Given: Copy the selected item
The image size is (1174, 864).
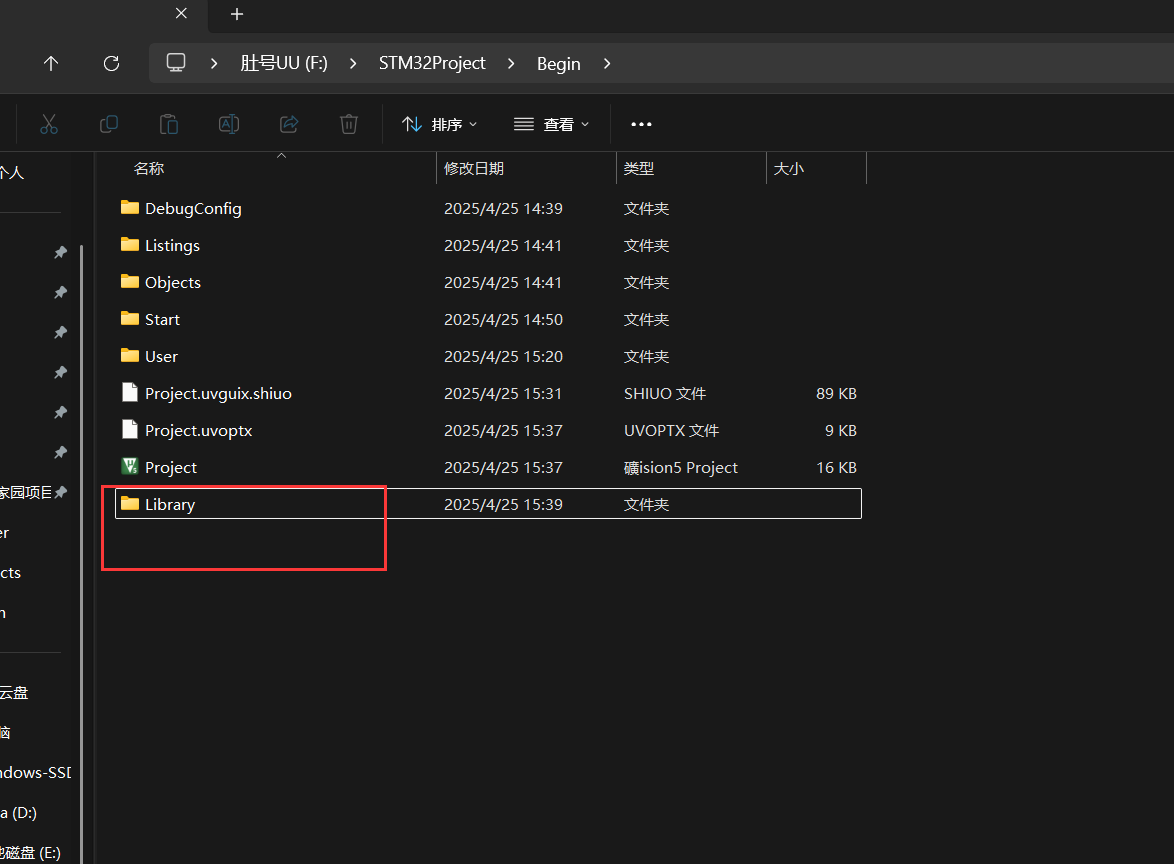Looking at the screenshot, I should 109,124.
